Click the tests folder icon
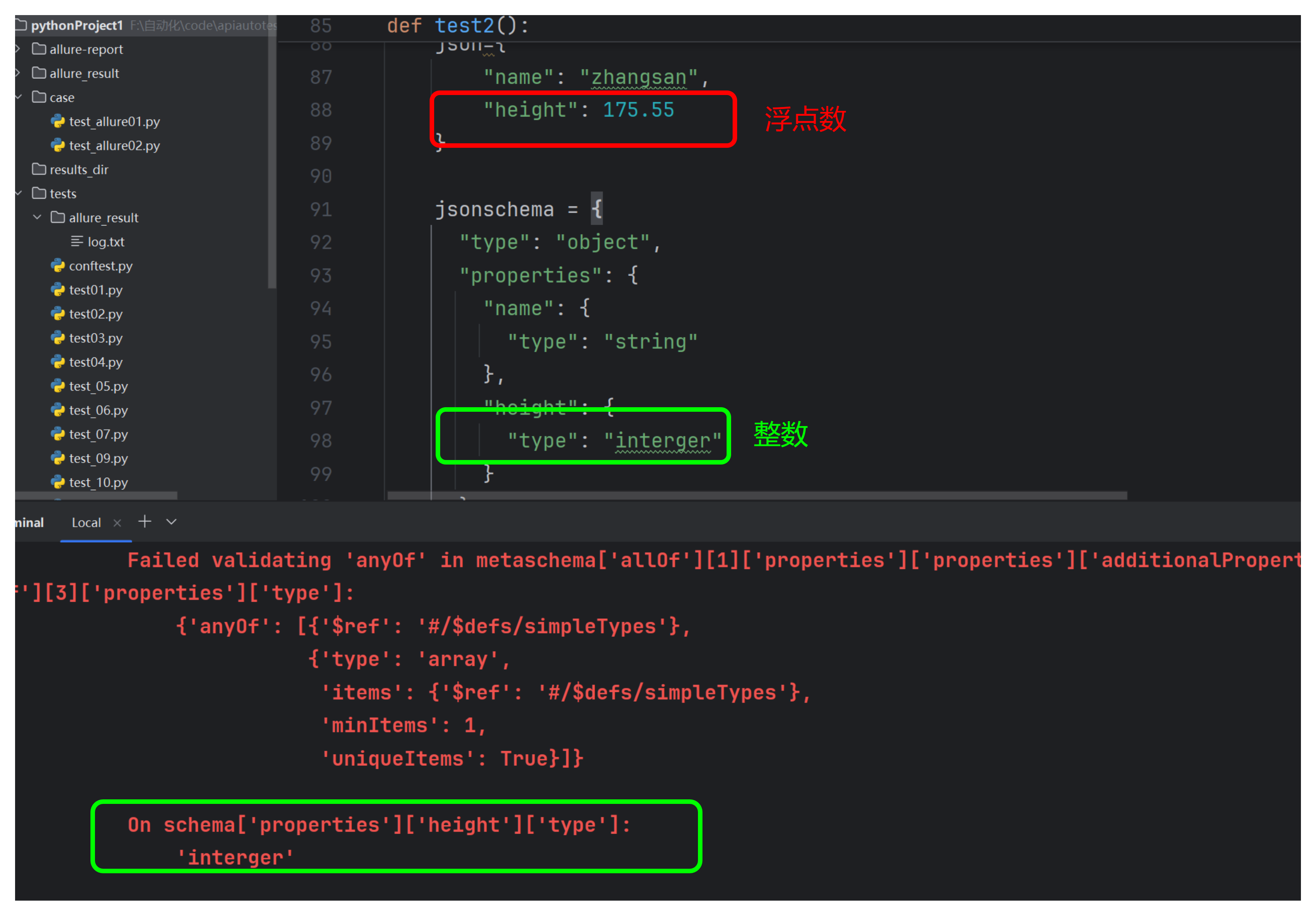Viewport: 1316px width, 917px height. [x=39, y=193]
